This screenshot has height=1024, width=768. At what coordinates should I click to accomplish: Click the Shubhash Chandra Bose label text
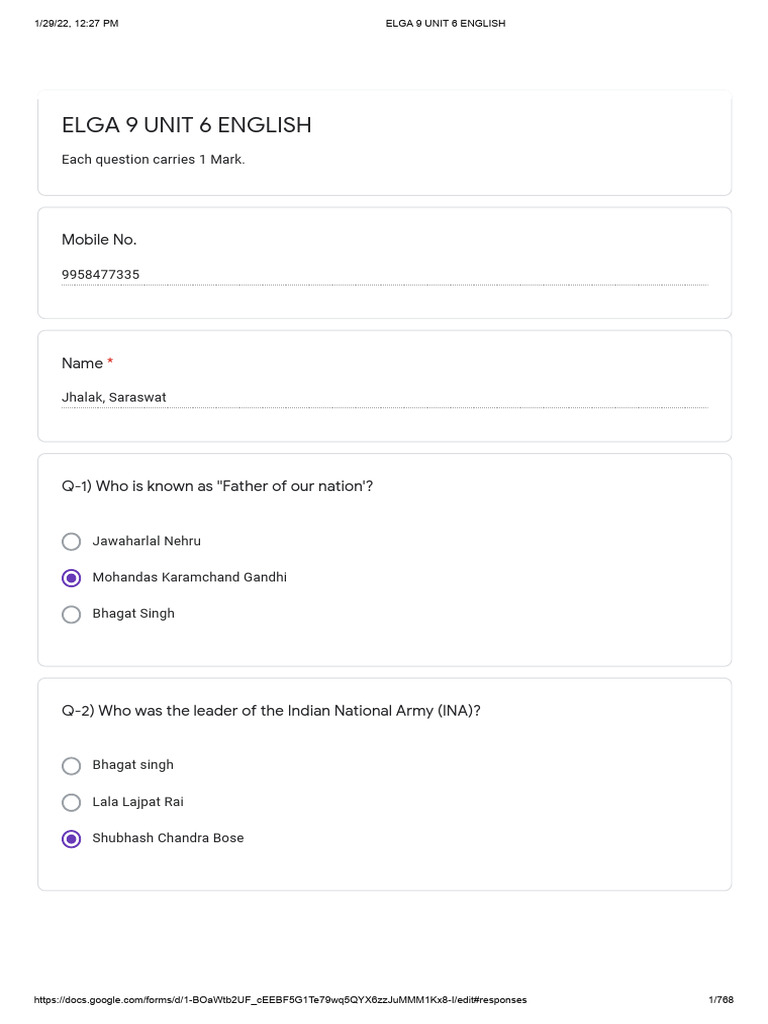click(x=168, y=838)
